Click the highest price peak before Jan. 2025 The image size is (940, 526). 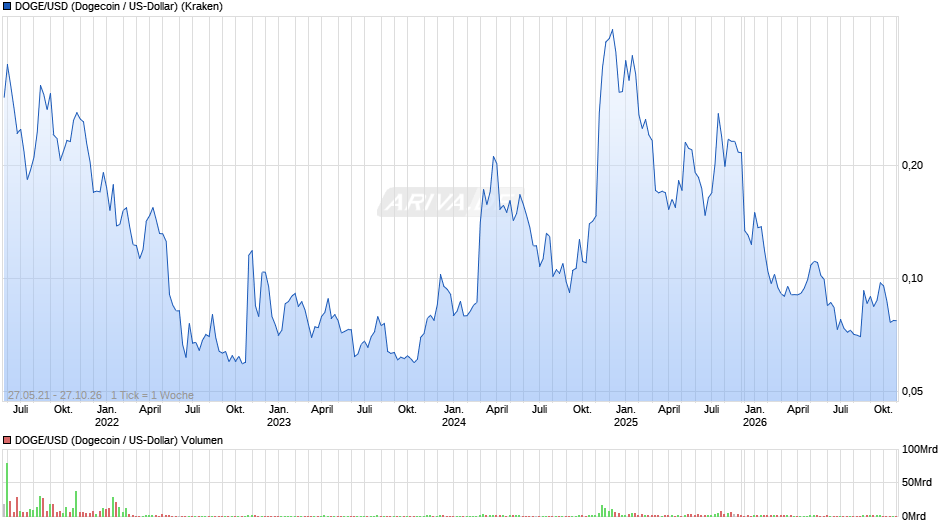[612, 30]
